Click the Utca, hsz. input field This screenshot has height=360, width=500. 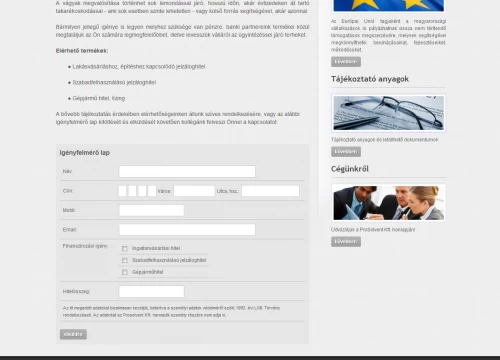tap(270, 191)
